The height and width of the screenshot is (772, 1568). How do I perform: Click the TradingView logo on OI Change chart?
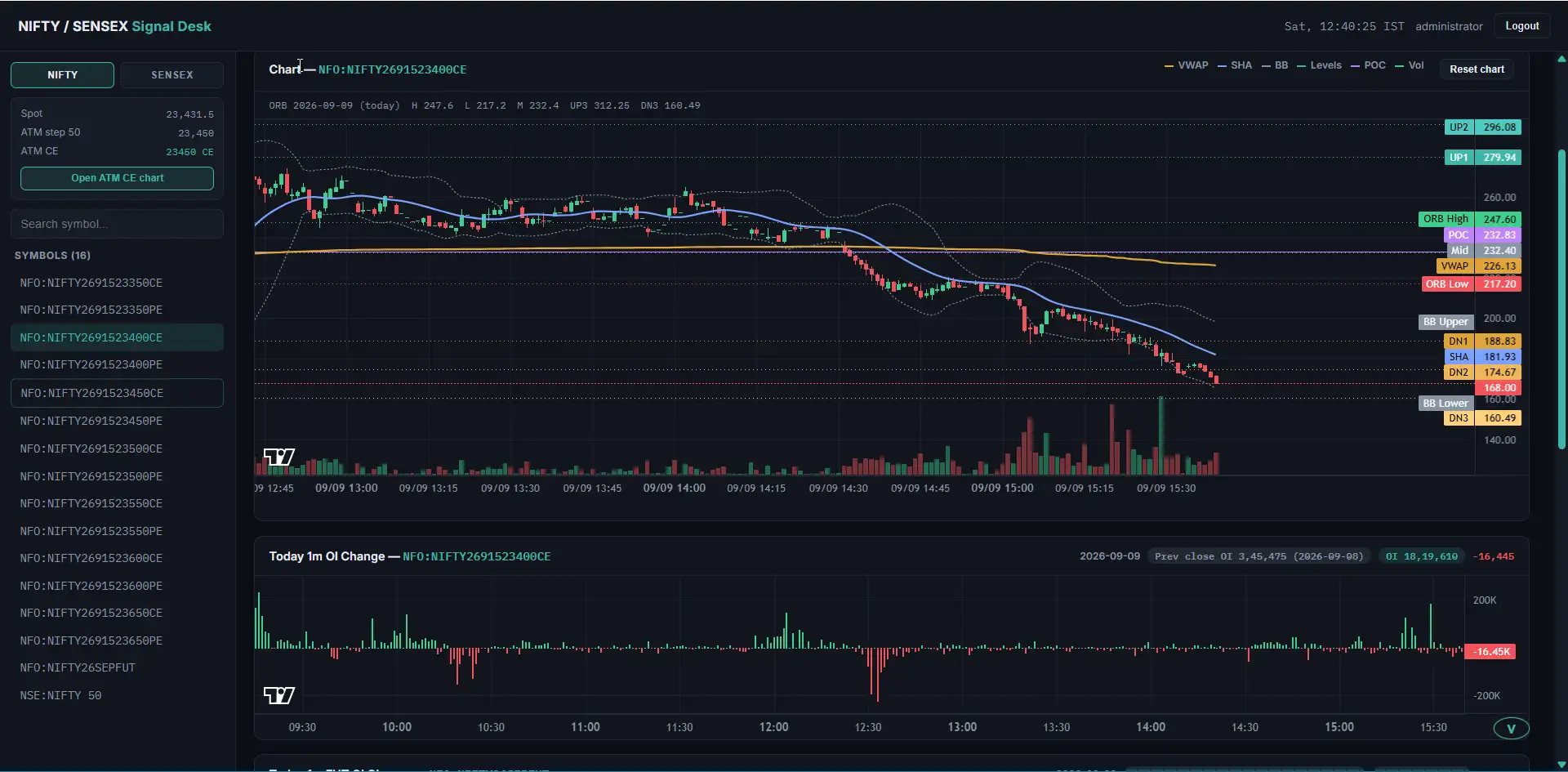click(278, 695)
